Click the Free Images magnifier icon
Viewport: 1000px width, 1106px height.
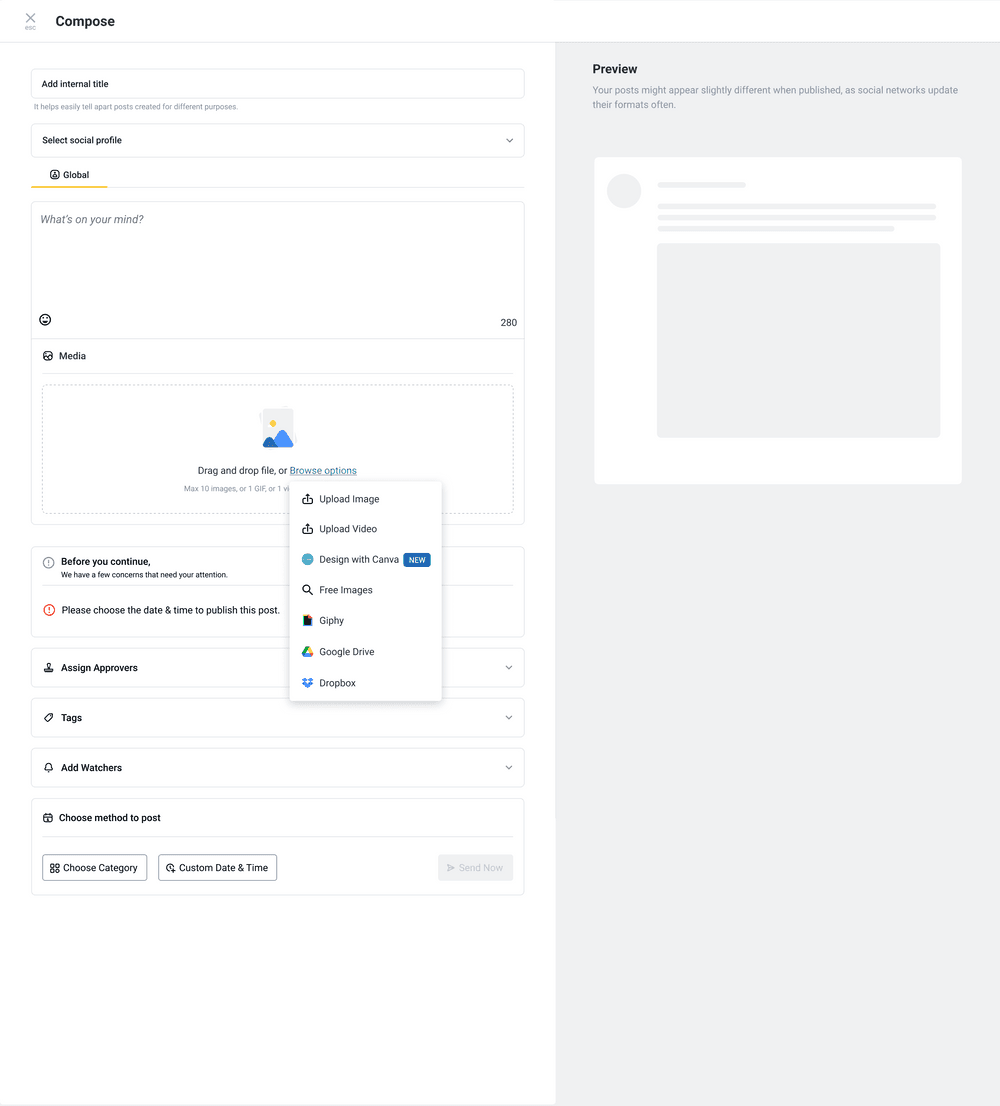pos(308,590)
